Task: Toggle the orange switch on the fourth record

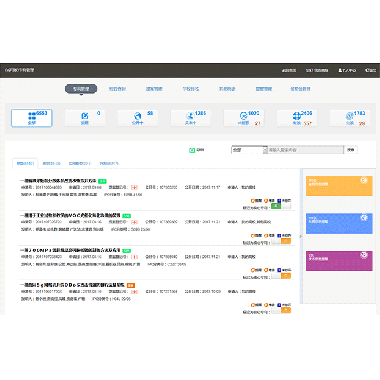Action: pyautogui.click(x=281, y=310)
